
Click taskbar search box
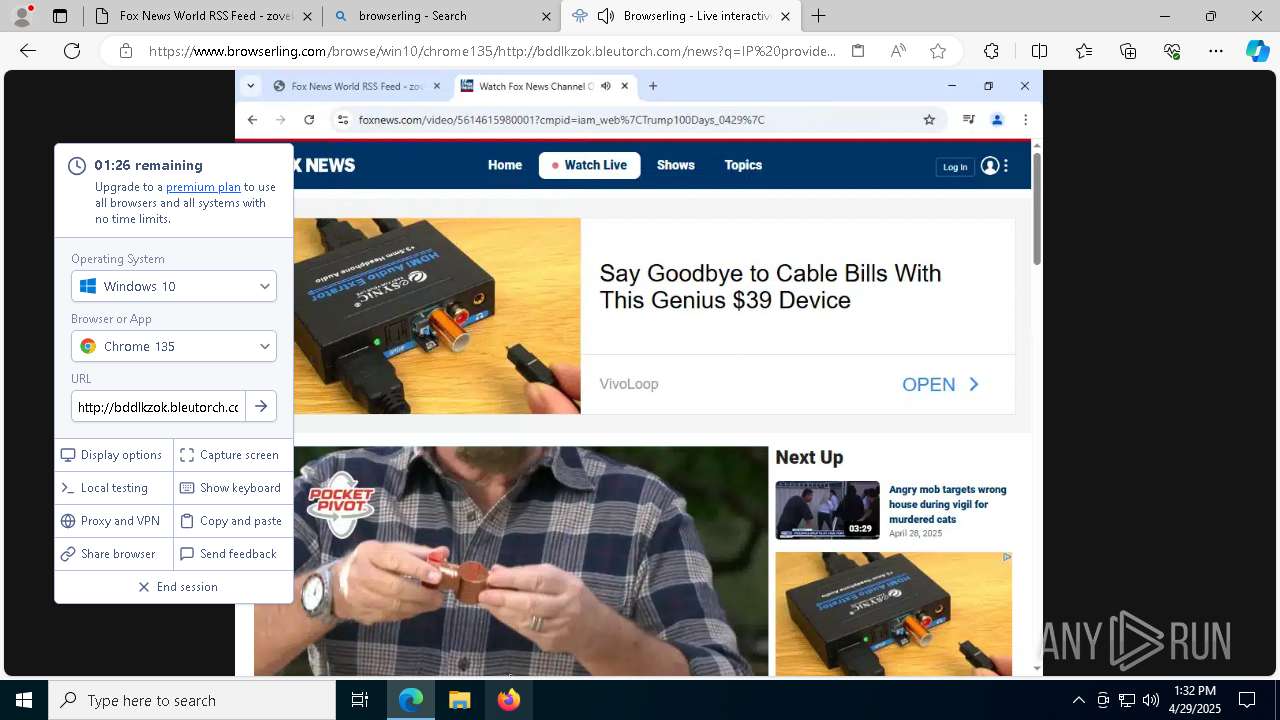pyautogui.click(x=192, y=700)
